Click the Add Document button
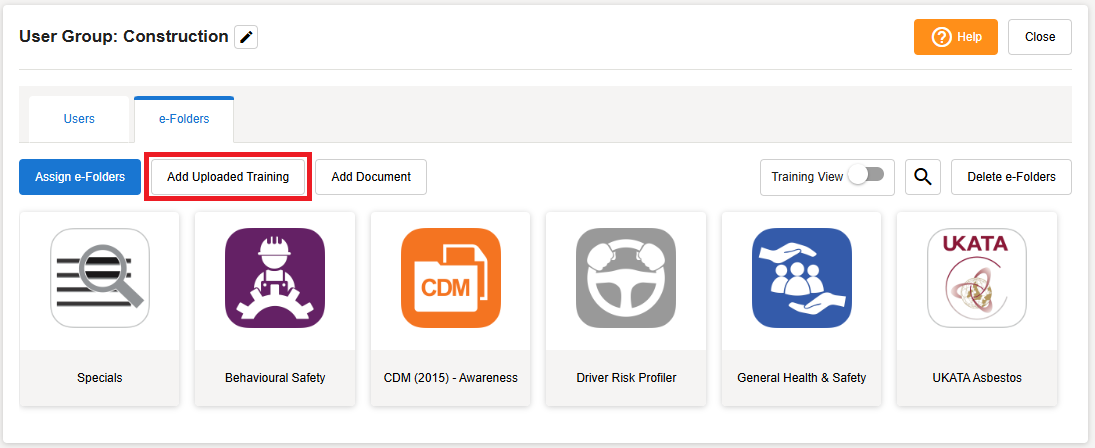The image size is (1095, 448). click(x=371, y=177)
